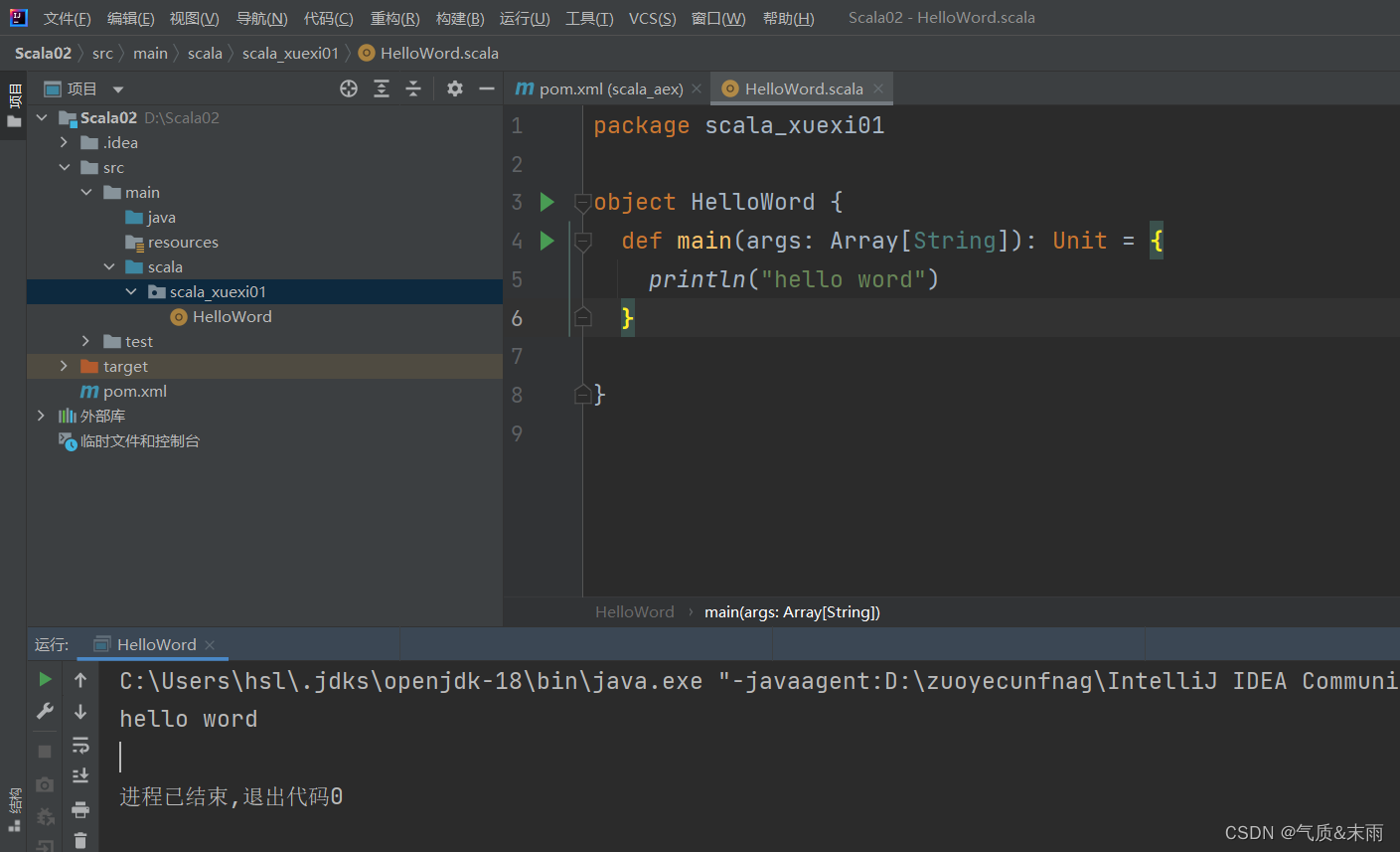Open the 视图(V) menu

[195, 18]
